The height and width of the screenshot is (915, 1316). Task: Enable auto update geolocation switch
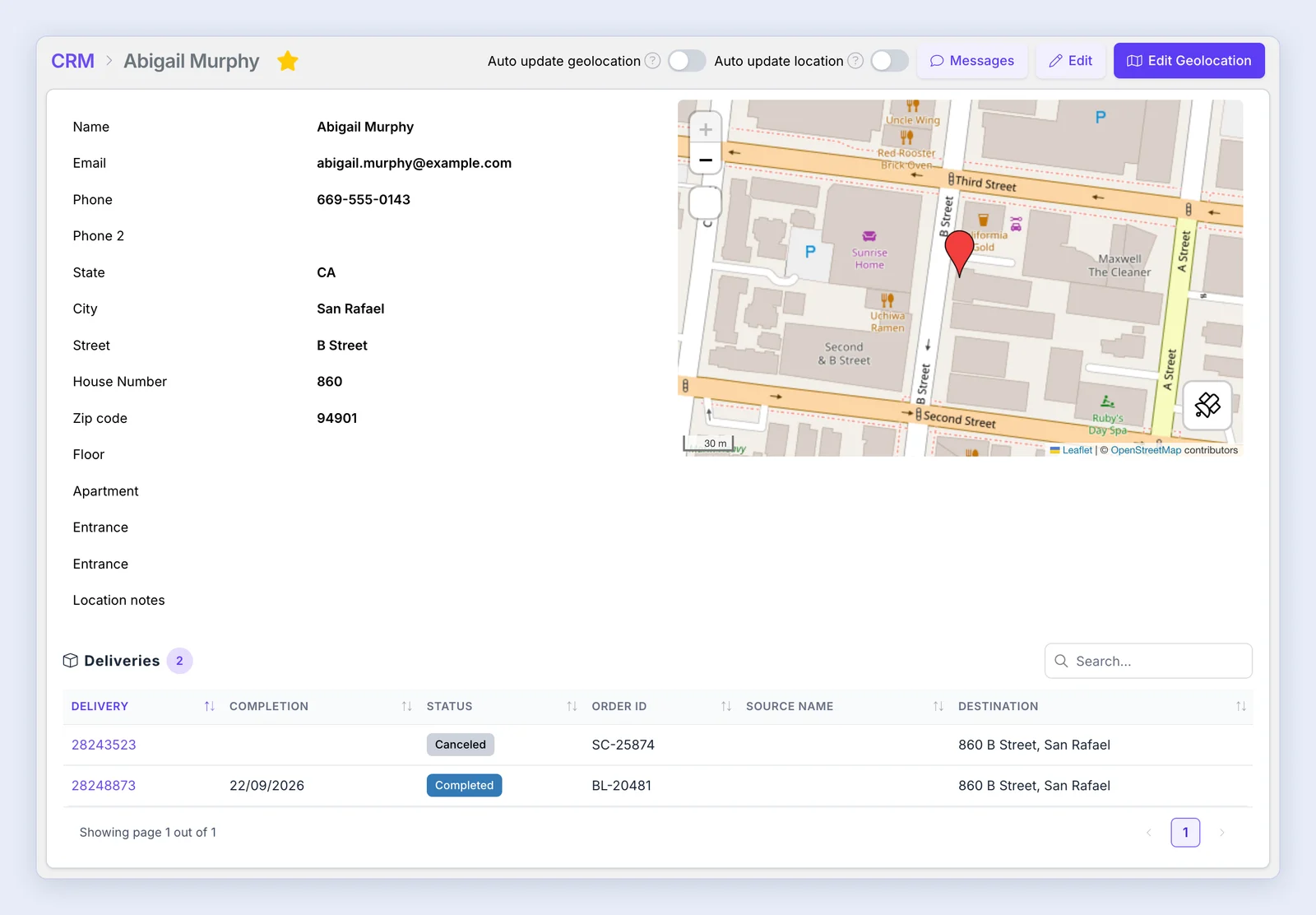[687, 61]
